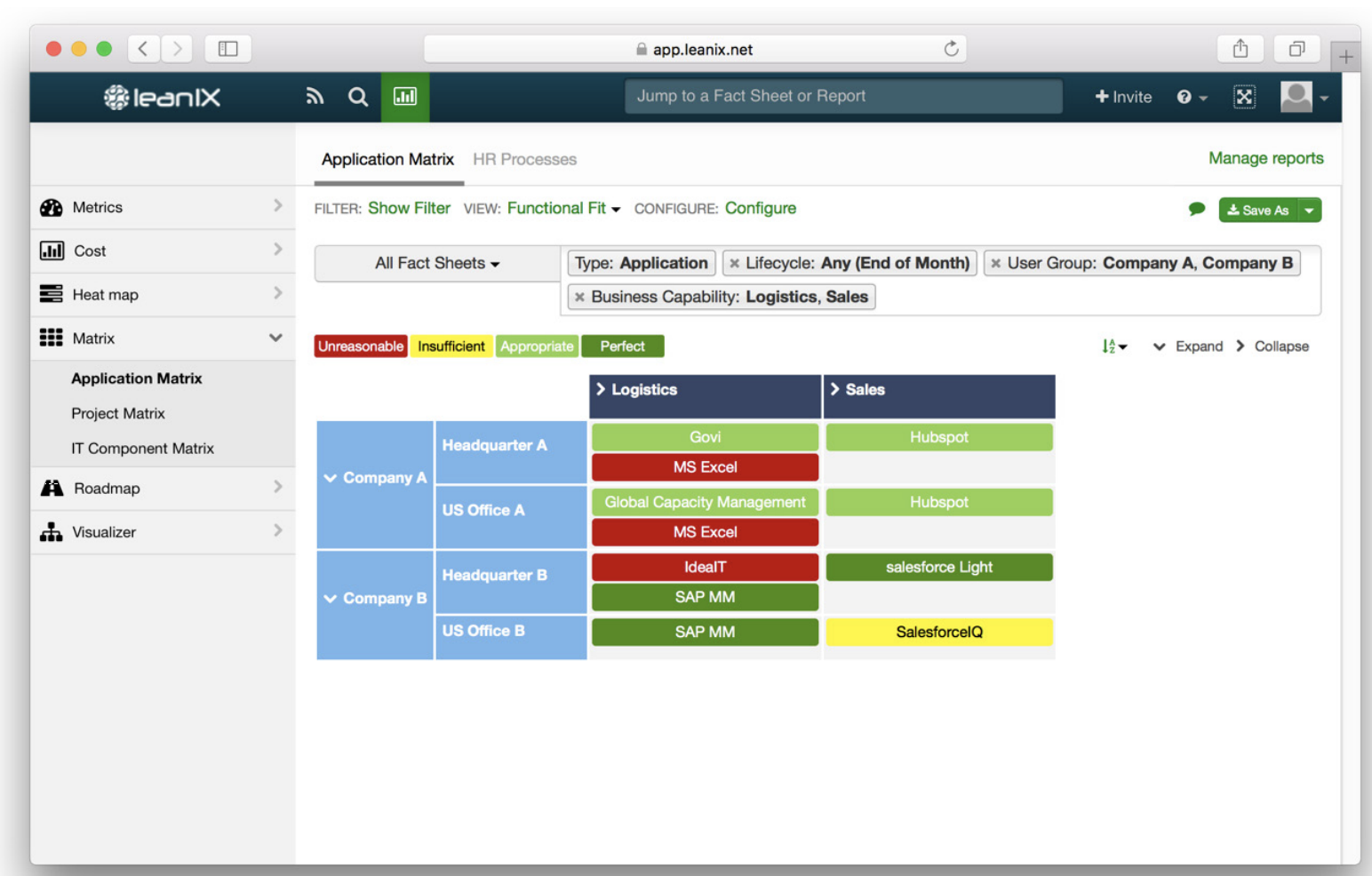1372x876 pixels.
Task: Click Headquarter A row header
Action: 511,452
